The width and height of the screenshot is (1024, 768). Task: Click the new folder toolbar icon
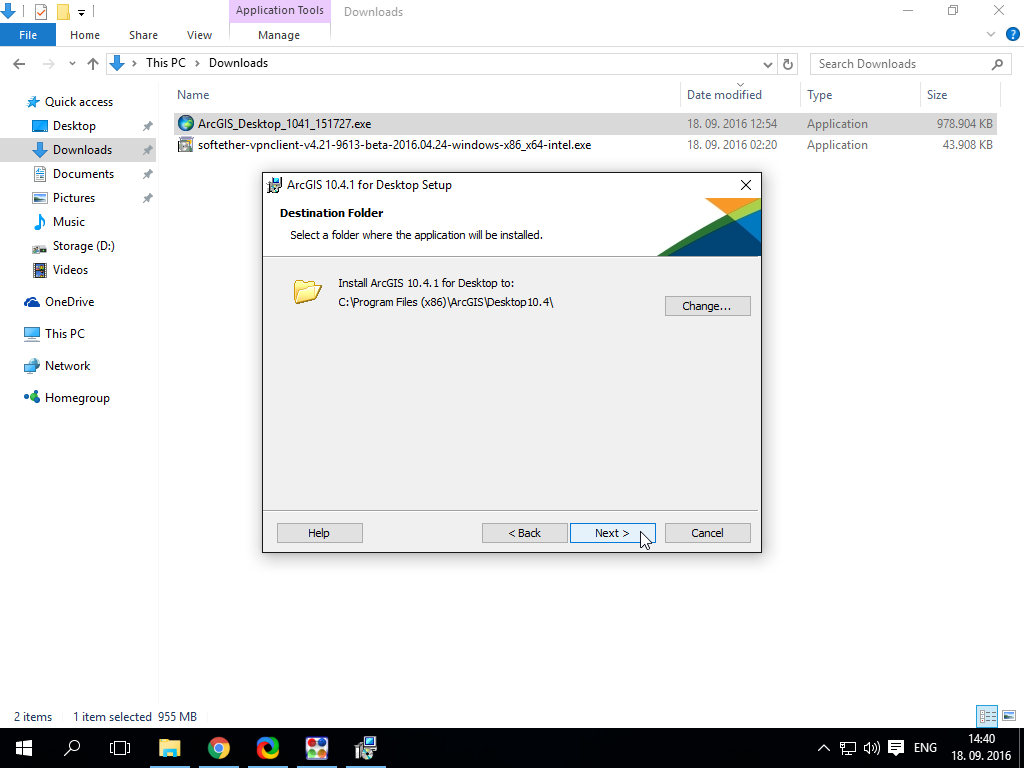point(63,11)
